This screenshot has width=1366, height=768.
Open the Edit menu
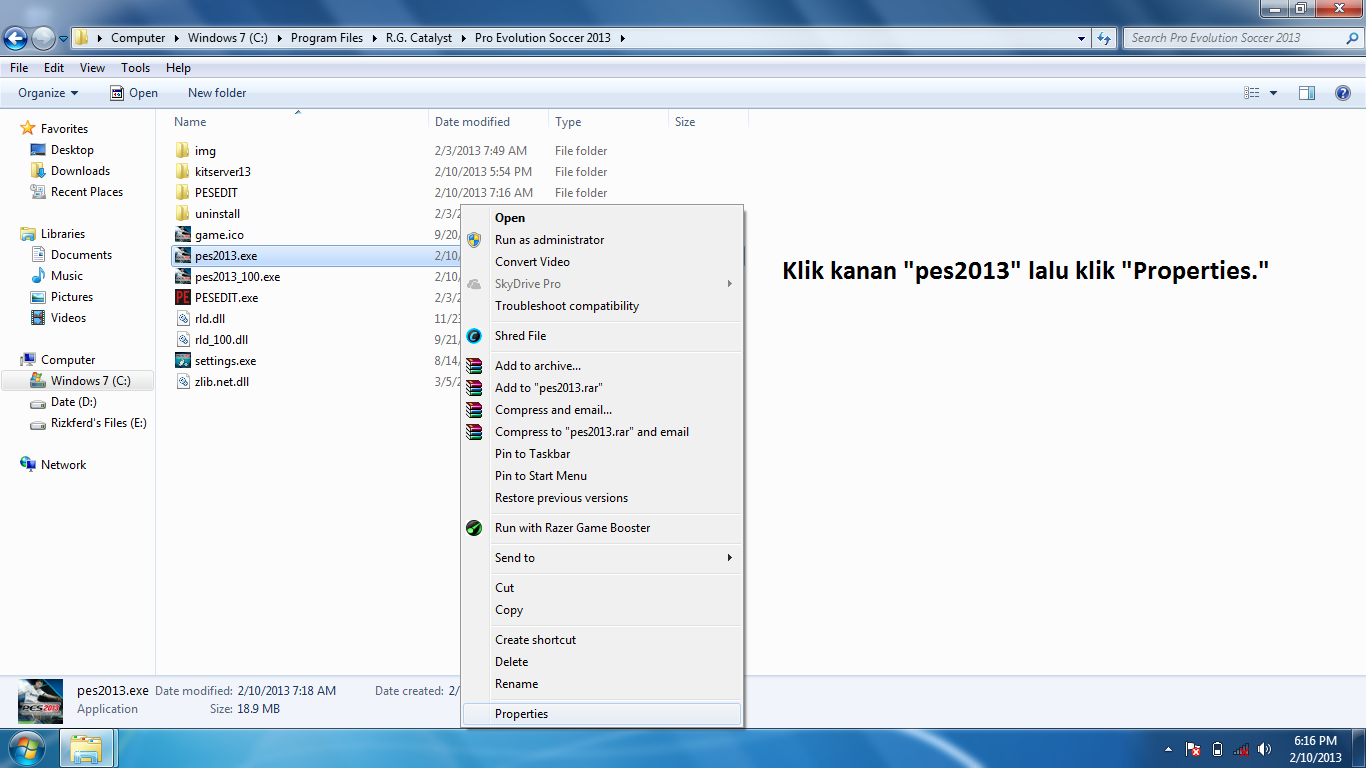pos(54,68)
